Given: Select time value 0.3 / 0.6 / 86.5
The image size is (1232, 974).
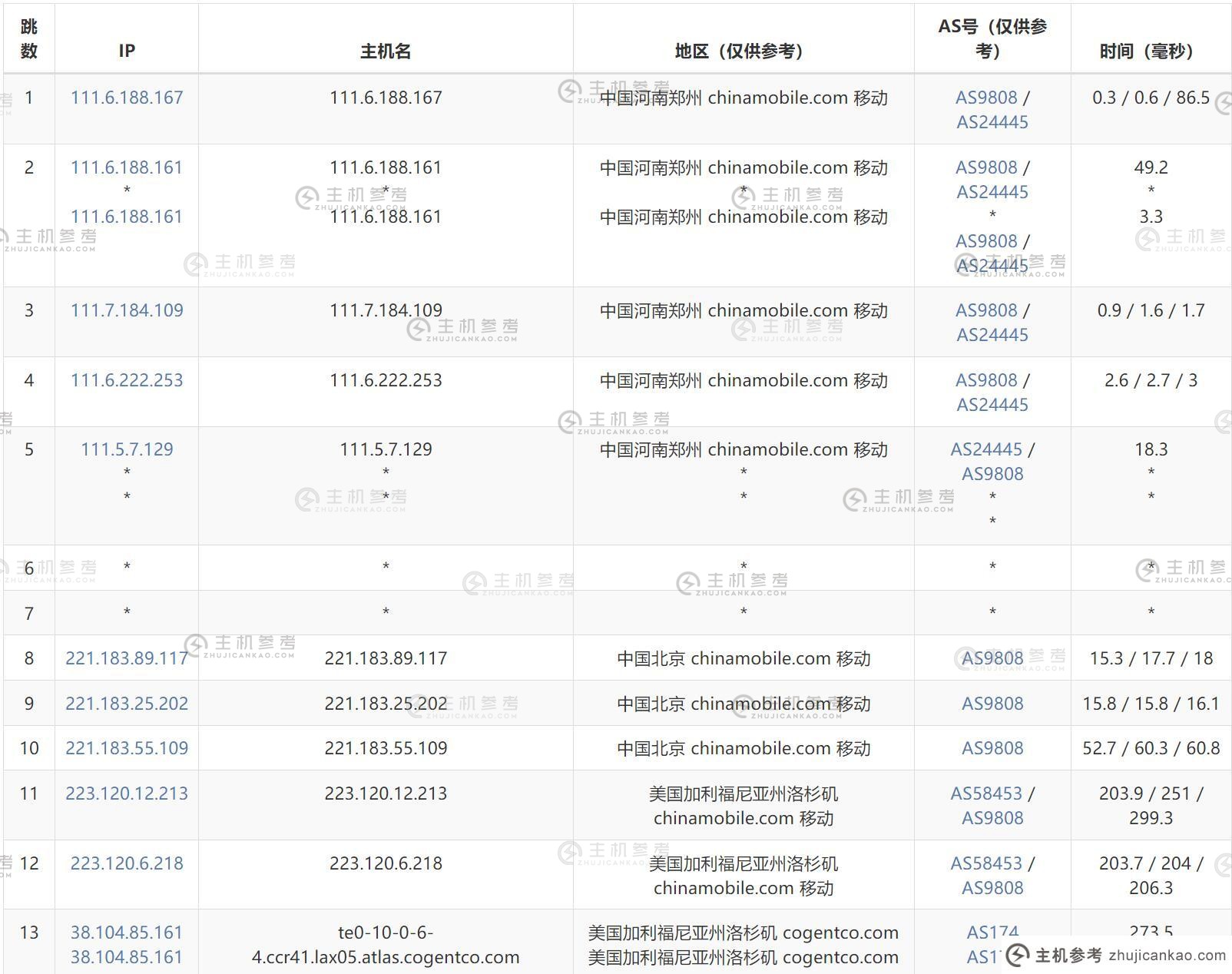Looking at the screenshot, I should tap(1151, 98).
